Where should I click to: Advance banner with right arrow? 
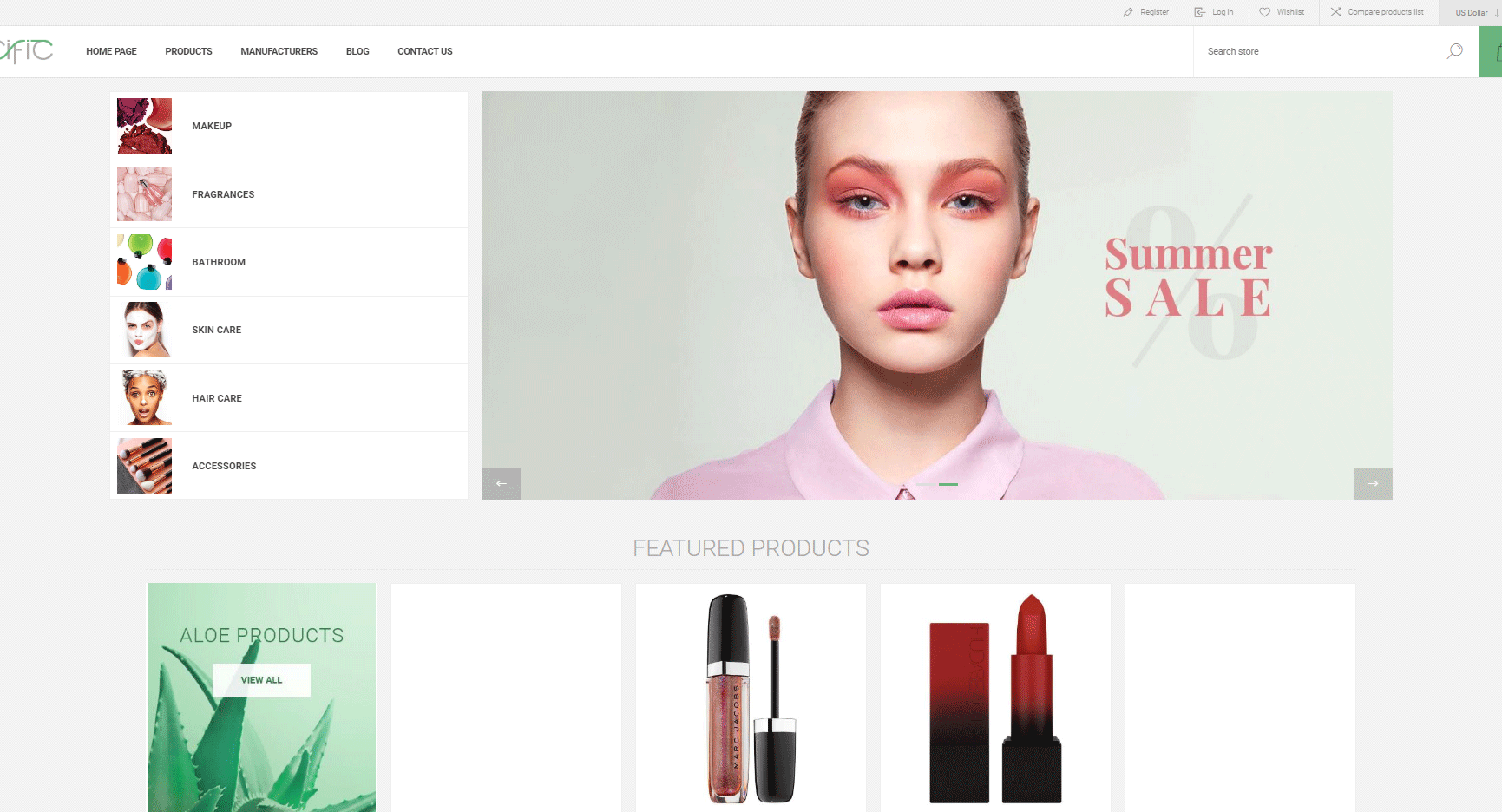1372,483
